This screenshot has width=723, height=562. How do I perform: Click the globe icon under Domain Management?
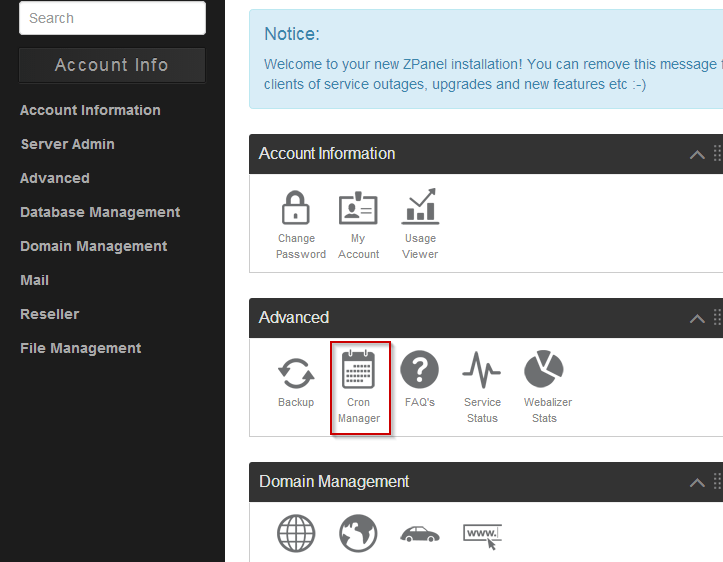point(296,534)
